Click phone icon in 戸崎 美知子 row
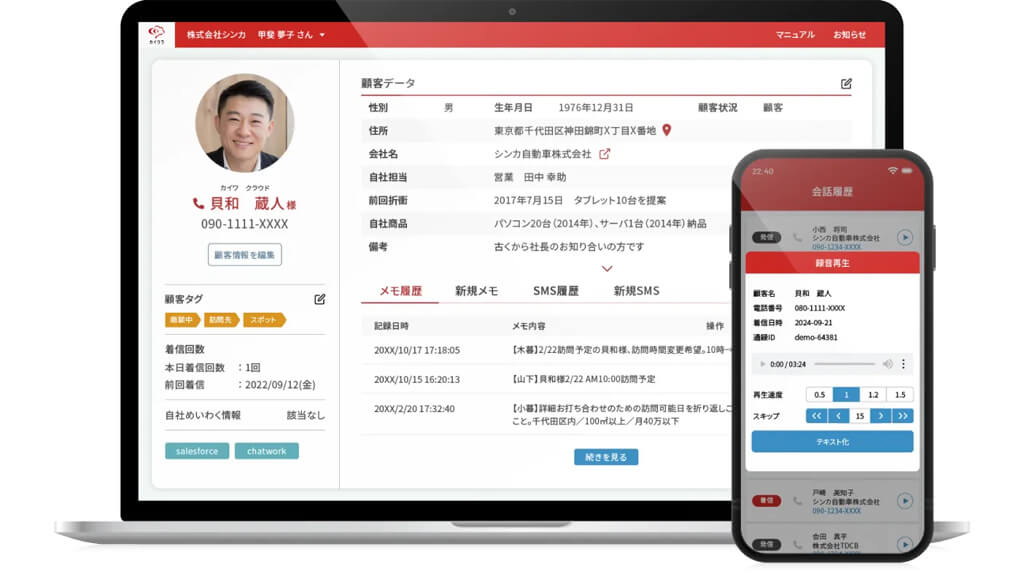The image size is (1024, 574). pos(797,501)
